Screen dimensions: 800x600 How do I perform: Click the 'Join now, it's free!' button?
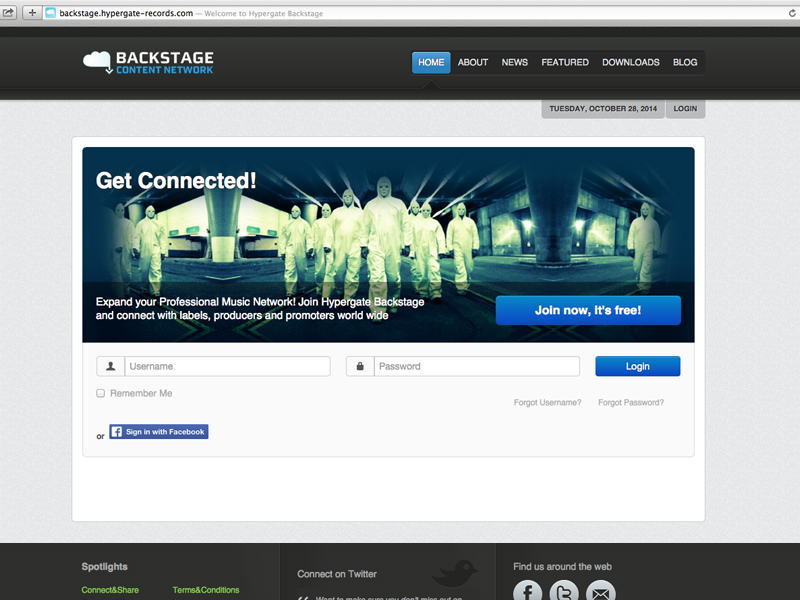click(588, 310)
